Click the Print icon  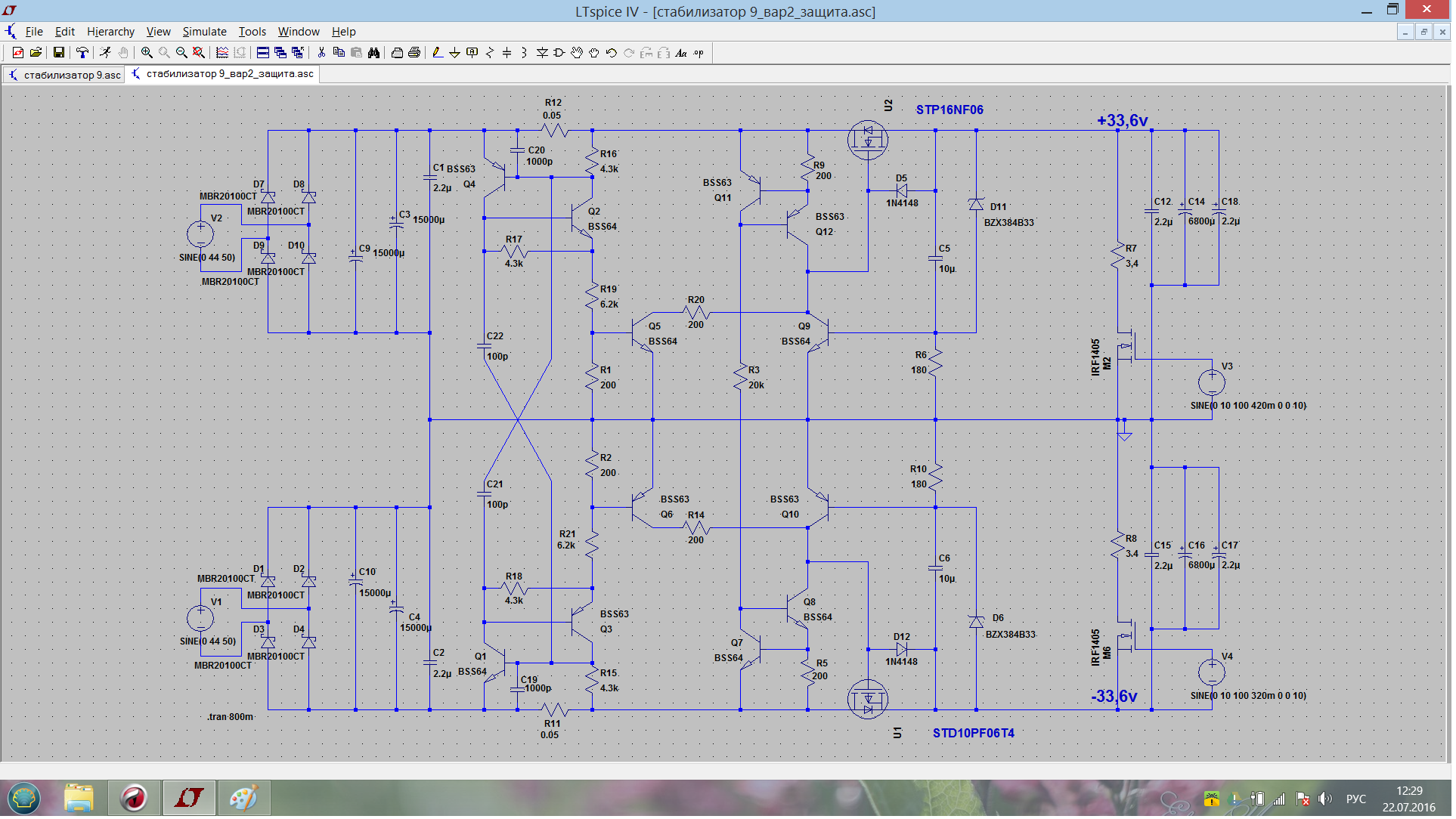[x=414, y=53]
